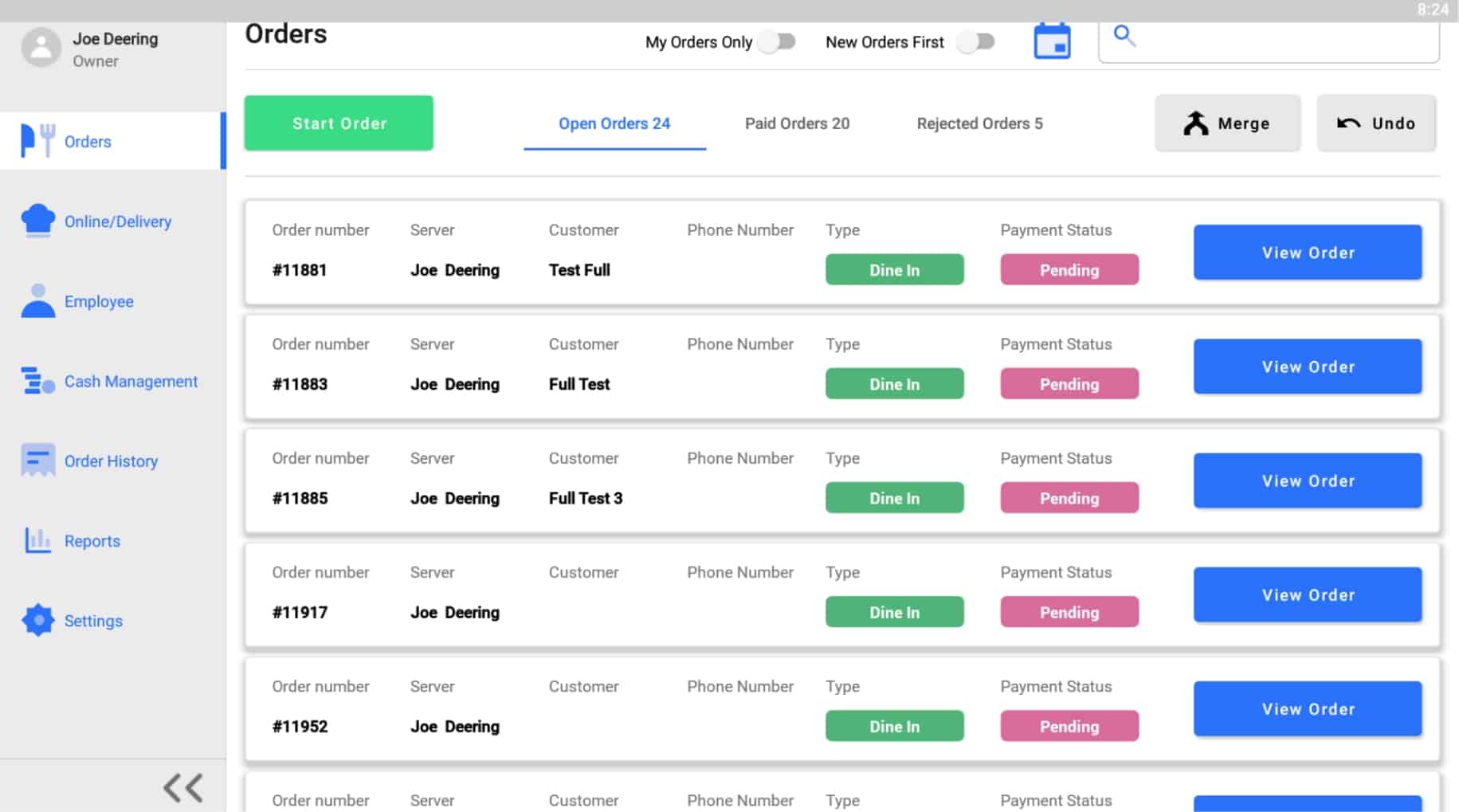
Task: Collapse the sidebar with double chevron
Action: point(183,788)
